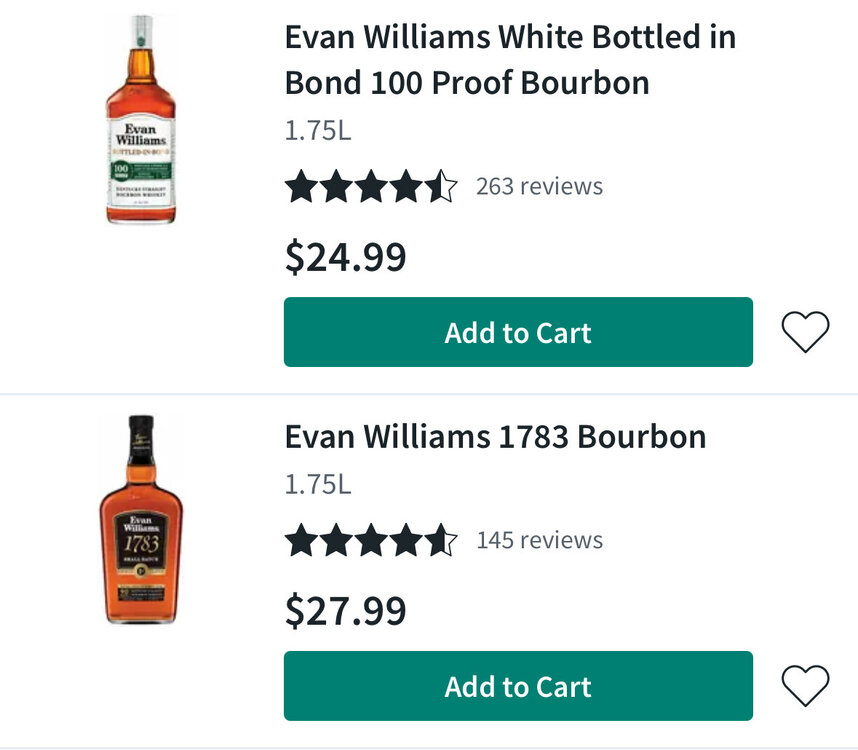Click the $24.99 price

[346, 257]
